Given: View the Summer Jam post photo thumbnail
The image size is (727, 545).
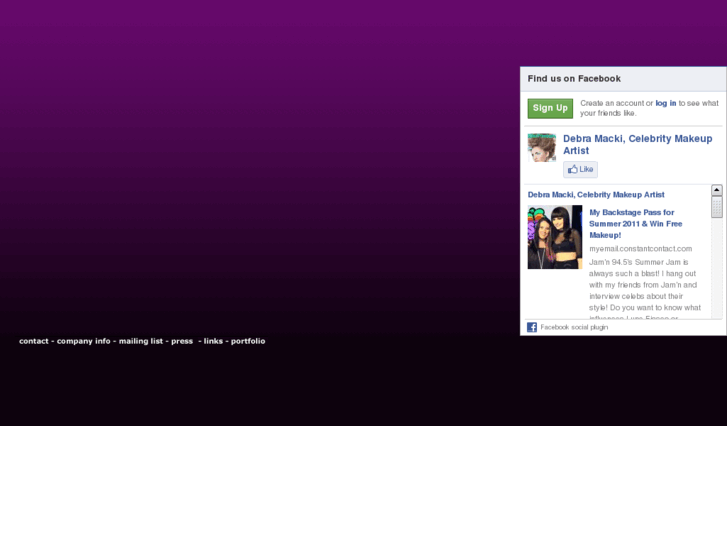Looking at the screenshot, I should pyautogui.click(x=555, y=237).
